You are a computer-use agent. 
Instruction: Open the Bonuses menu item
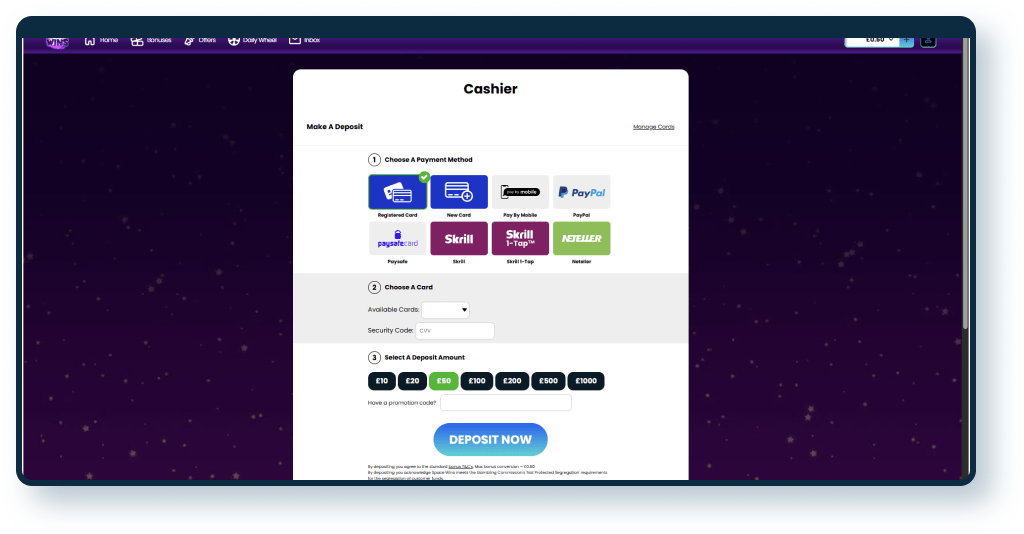152,40
